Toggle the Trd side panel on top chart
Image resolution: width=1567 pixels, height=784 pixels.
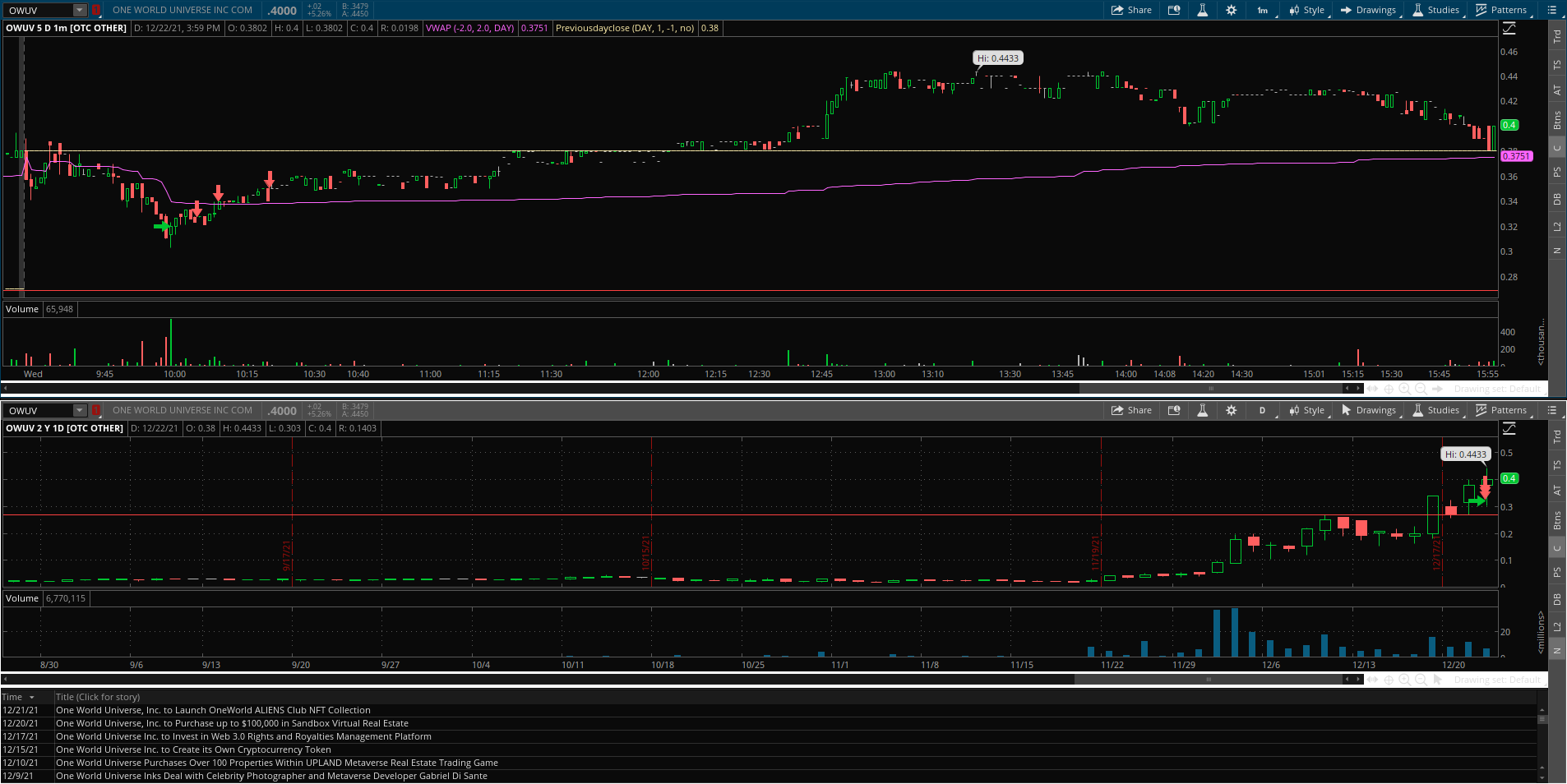point(1557,36)
